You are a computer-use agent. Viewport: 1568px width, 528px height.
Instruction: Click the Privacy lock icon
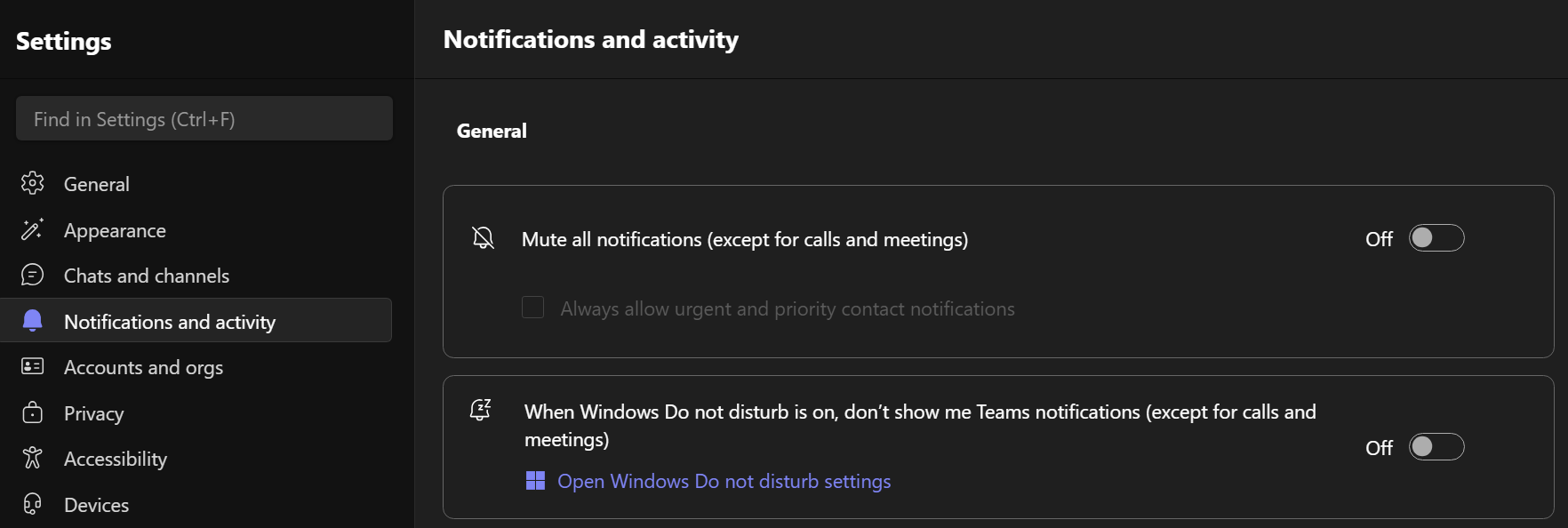pos(33,413)
